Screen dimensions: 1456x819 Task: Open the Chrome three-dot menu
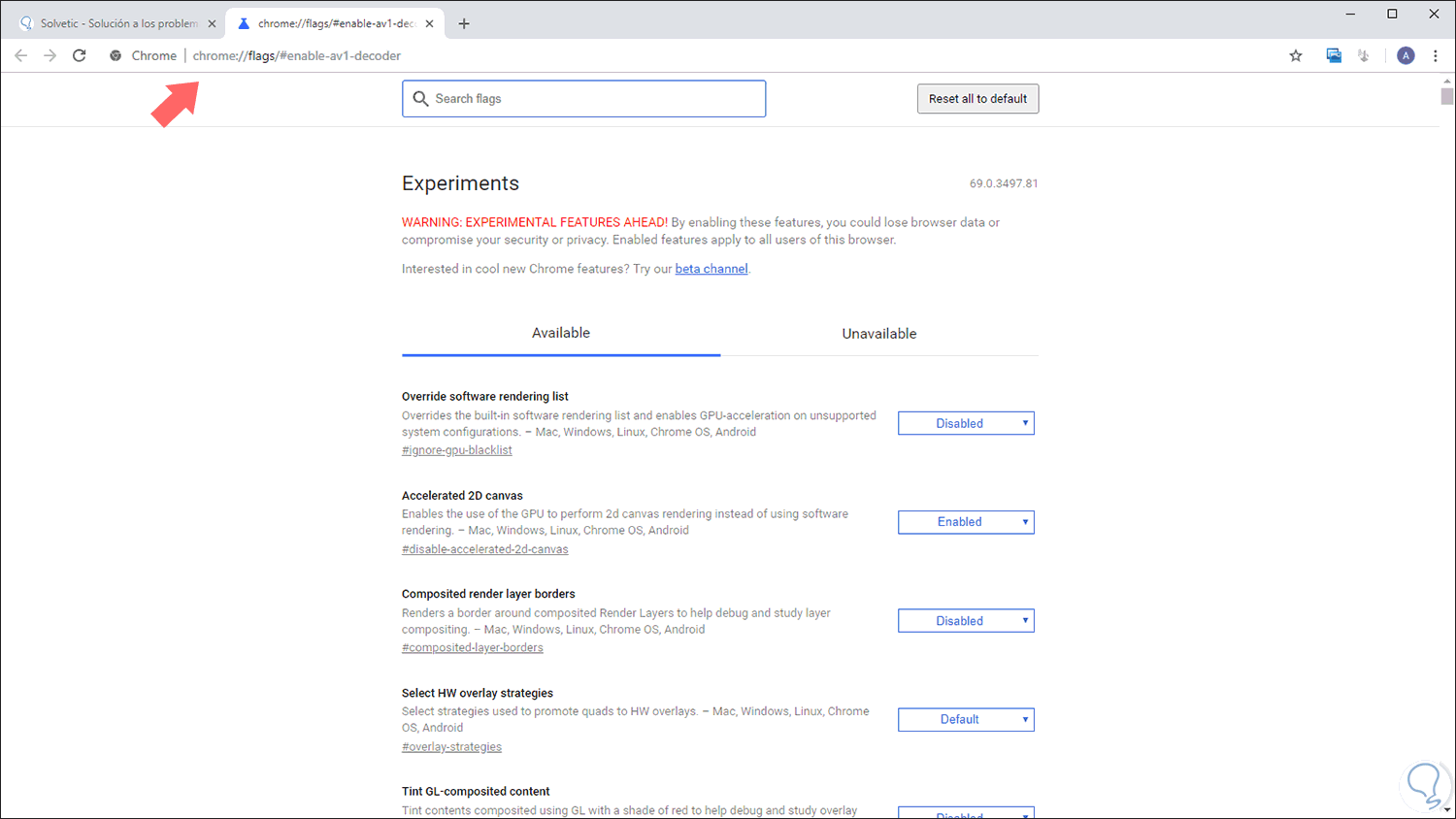click(1436, 55)
